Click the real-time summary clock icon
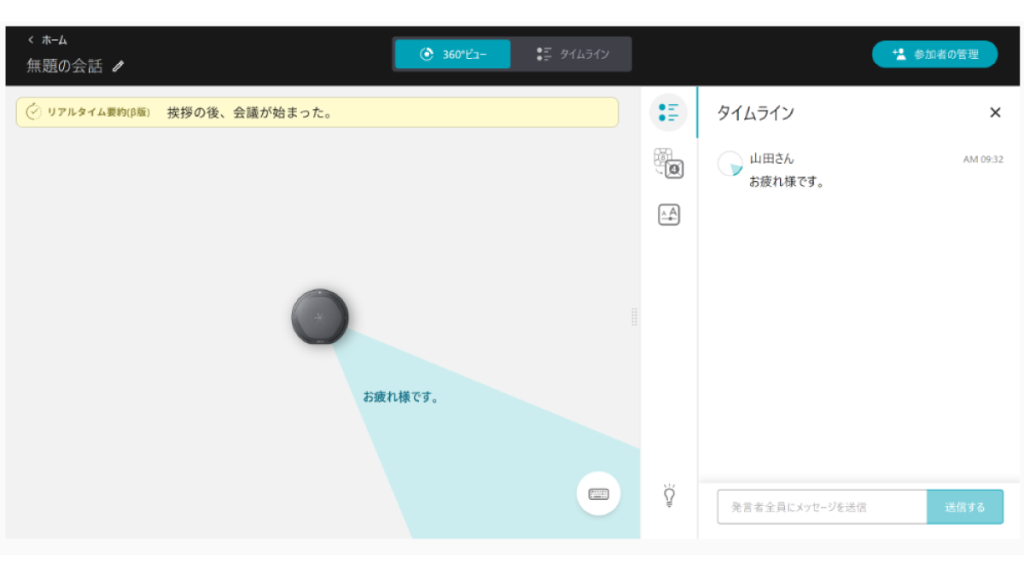This screenshot has height=576, width=1024. [33, 112]
